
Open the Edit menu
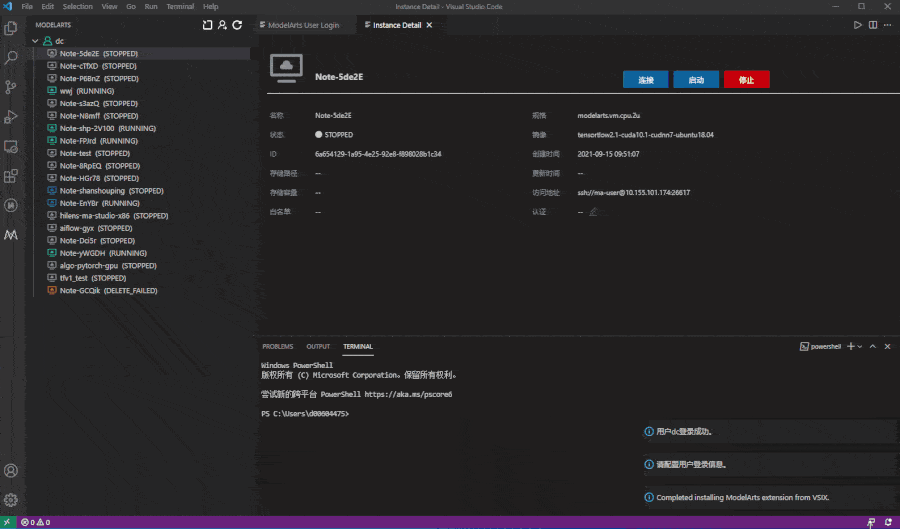click(48, 6)
